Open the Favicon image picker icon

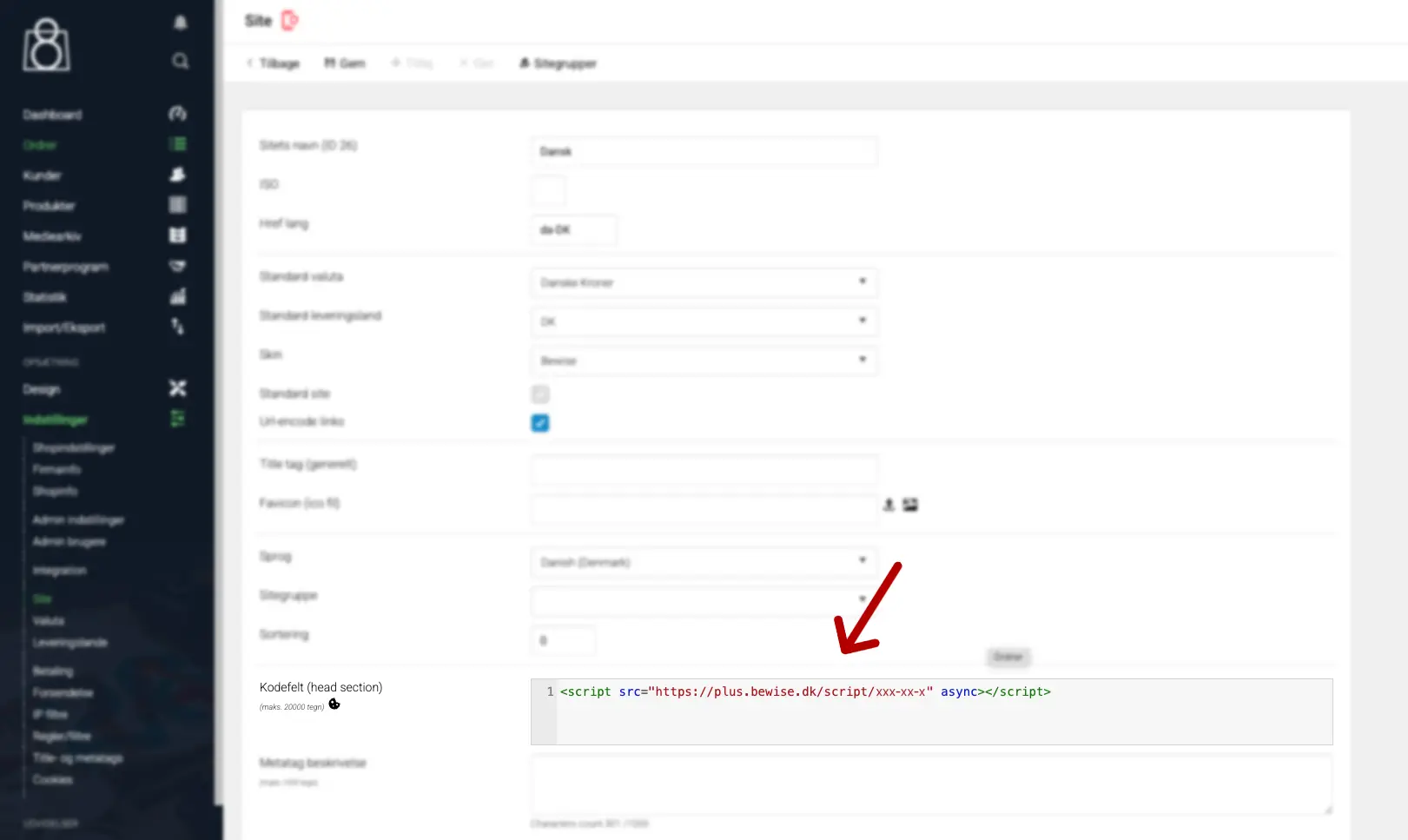coord(910,505)
